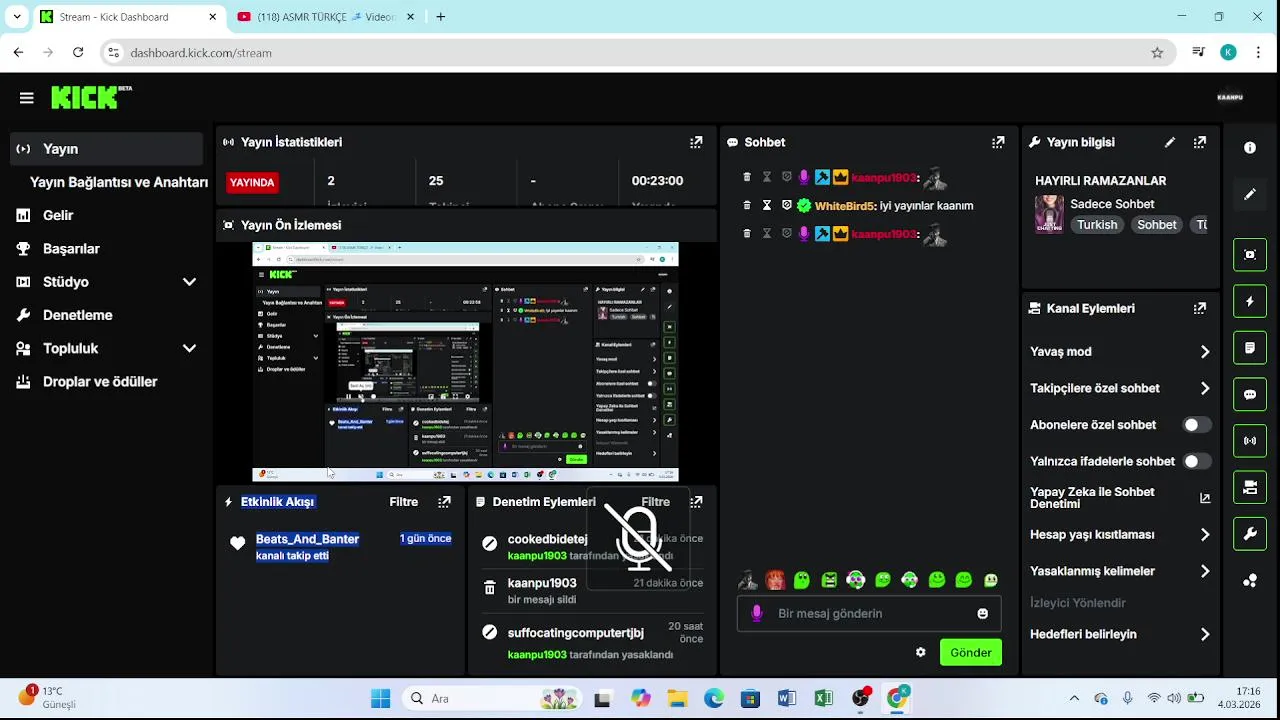The image size is (1280, 720).
Task: Select Yayın in the left sidebar
Action: (x=106, y=149)
